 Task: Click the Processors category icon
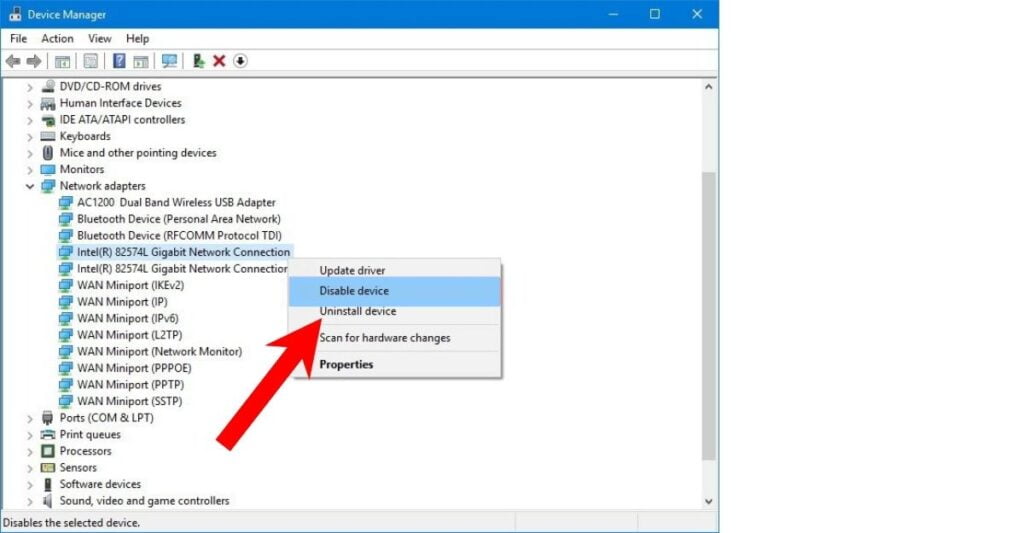click(x=48, y=451)
